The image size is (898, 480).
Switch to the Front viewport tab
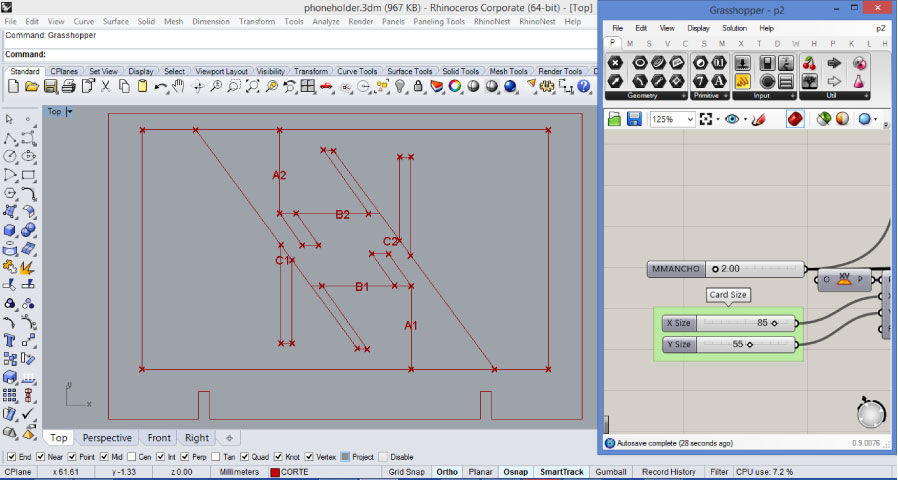click(x=159, y=438)
